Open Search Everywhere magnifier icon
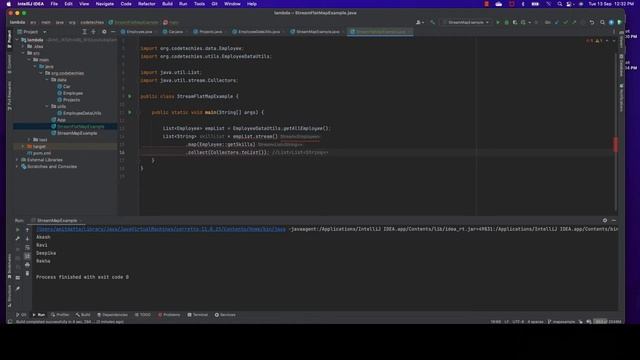The height and width of the screenshot is (360, 640). click(602, 22)
